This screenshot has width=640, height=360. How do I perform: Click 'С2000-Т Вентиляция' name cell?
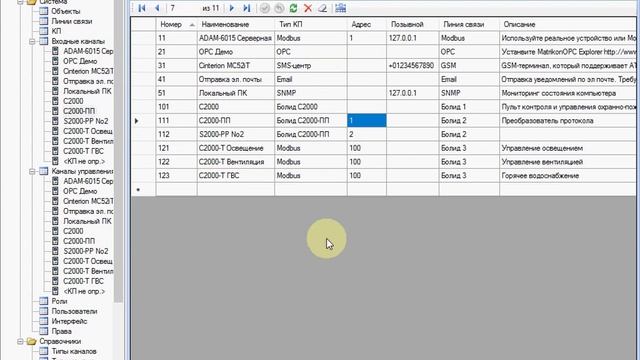pos(236,162)
